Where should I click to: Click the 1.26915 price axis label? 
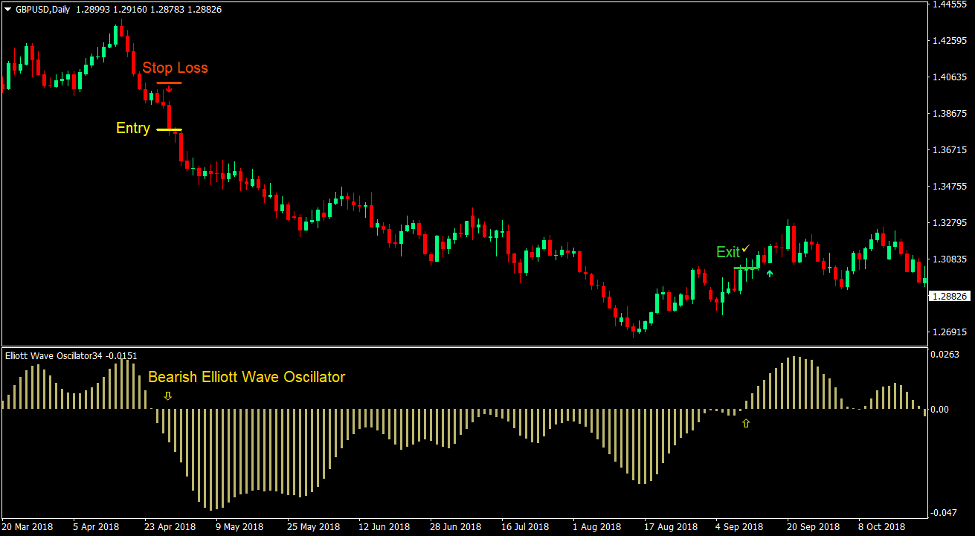[950, 332]
